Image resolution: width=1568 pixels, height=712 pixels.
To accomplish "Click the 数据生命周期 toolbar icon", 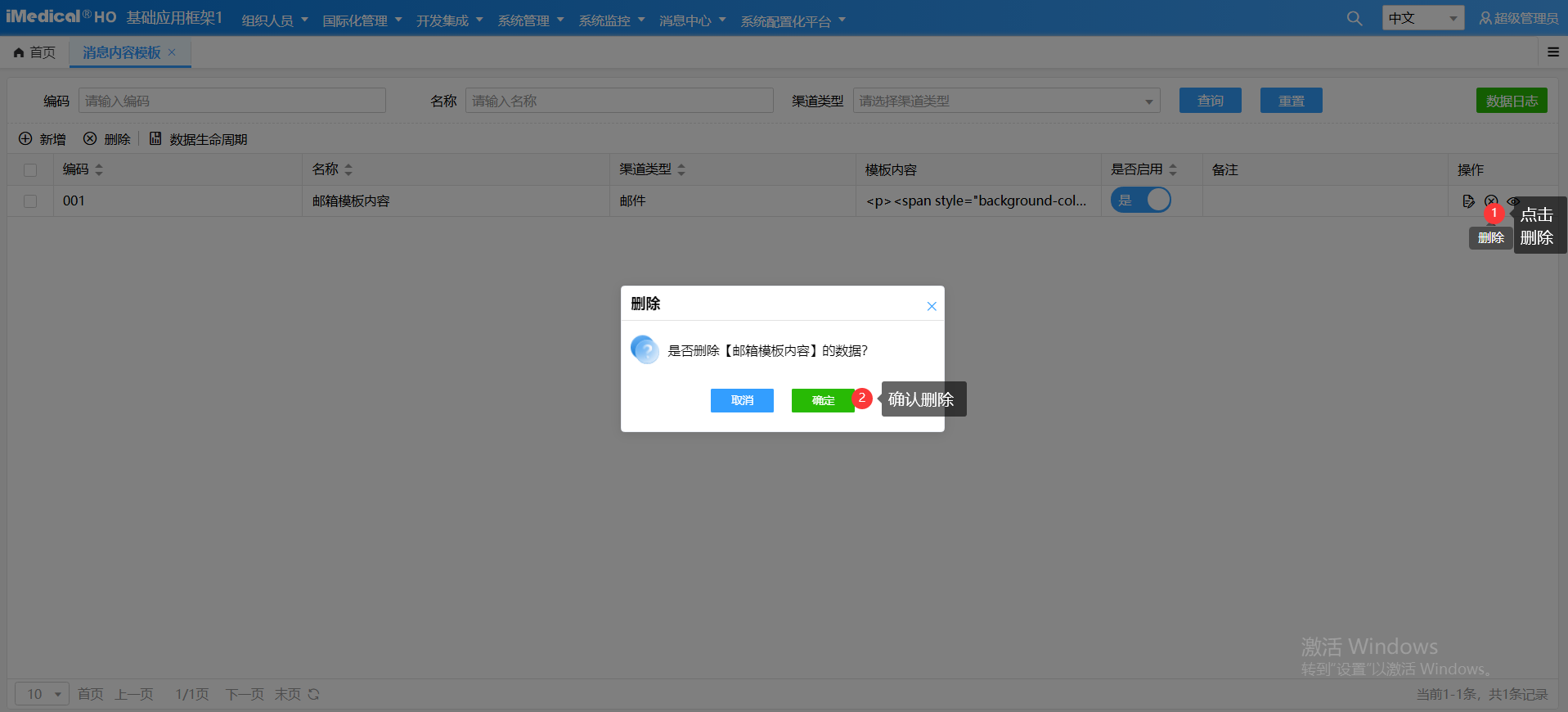I will tap(155, 139).
